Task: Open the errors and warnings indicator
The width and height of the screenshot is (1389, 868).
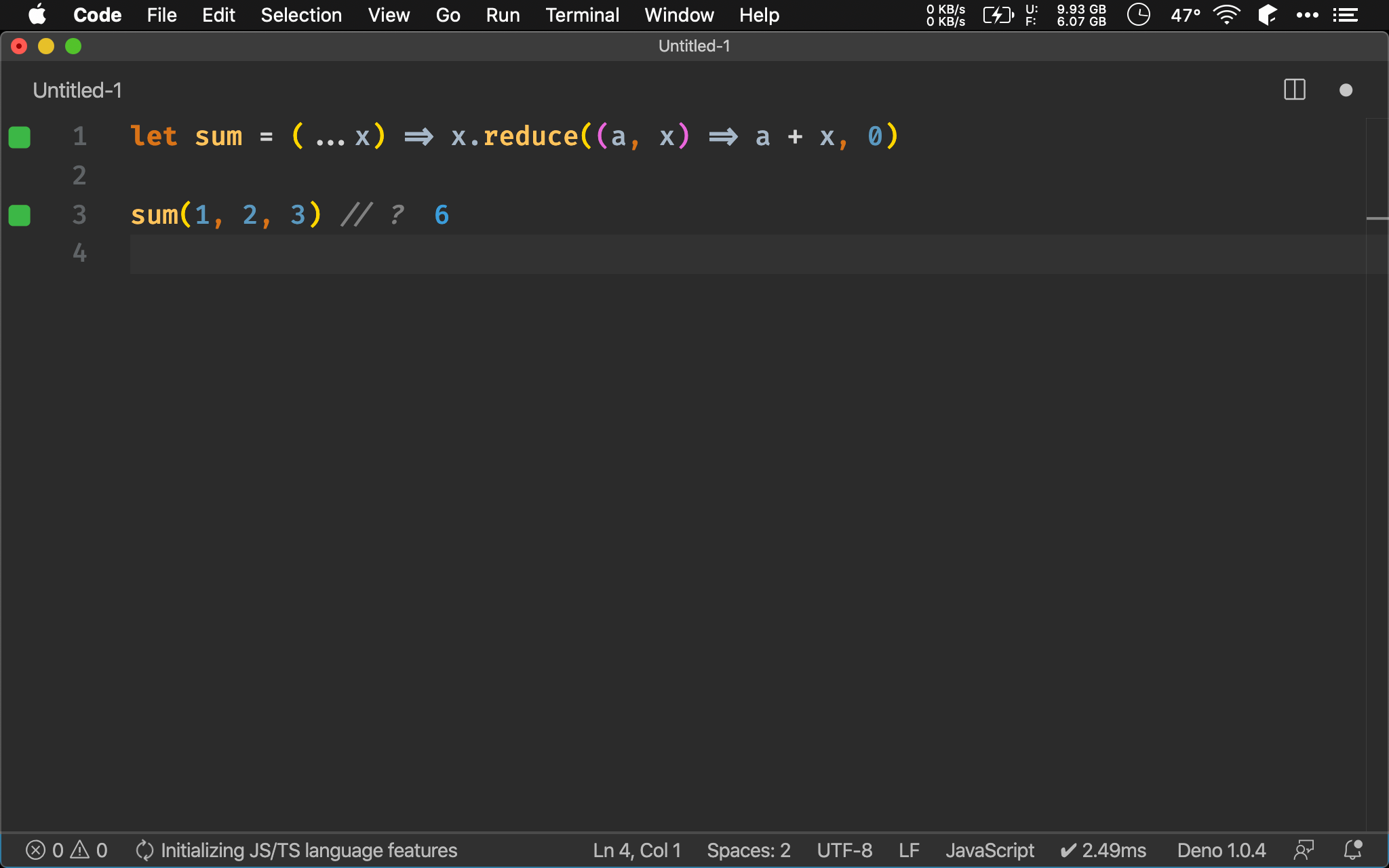Action: [x=66, y=850]
